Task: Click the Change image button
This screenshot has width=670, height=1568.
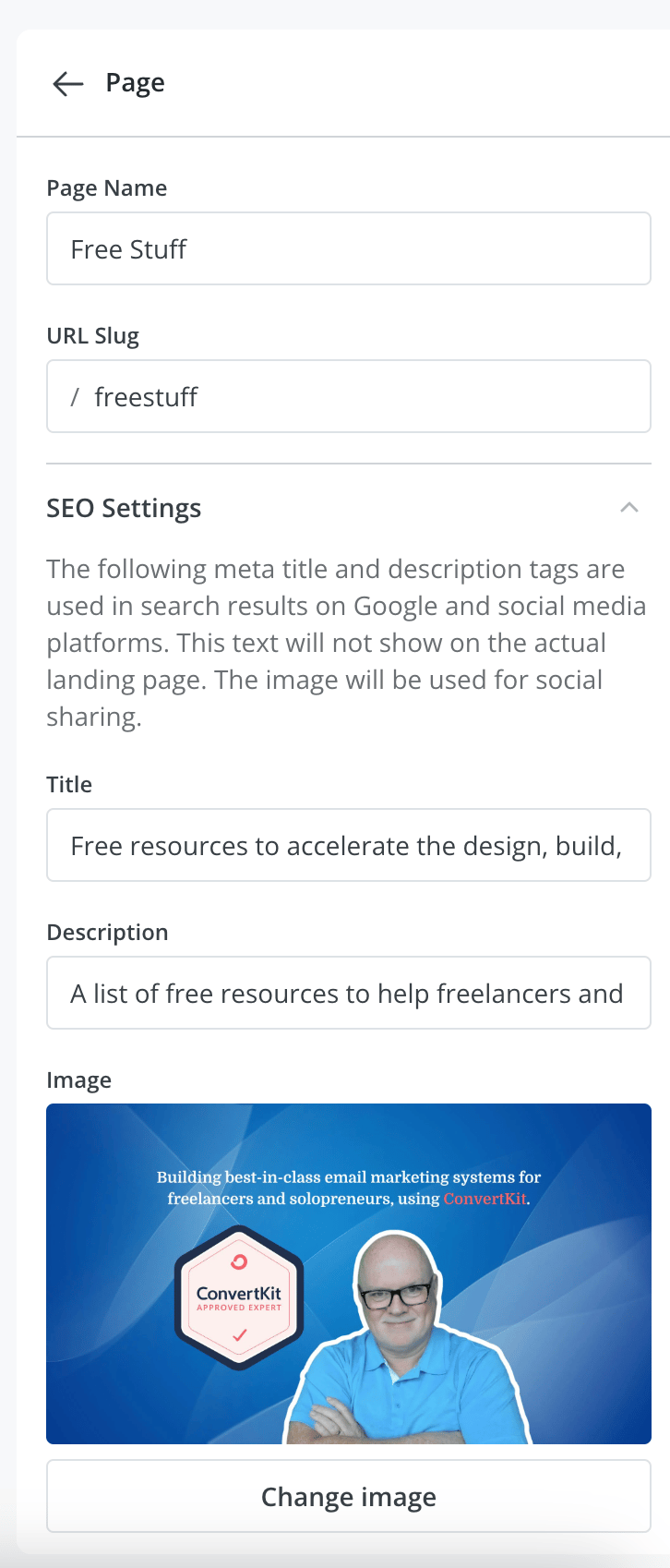Action: pos(349,1496)
